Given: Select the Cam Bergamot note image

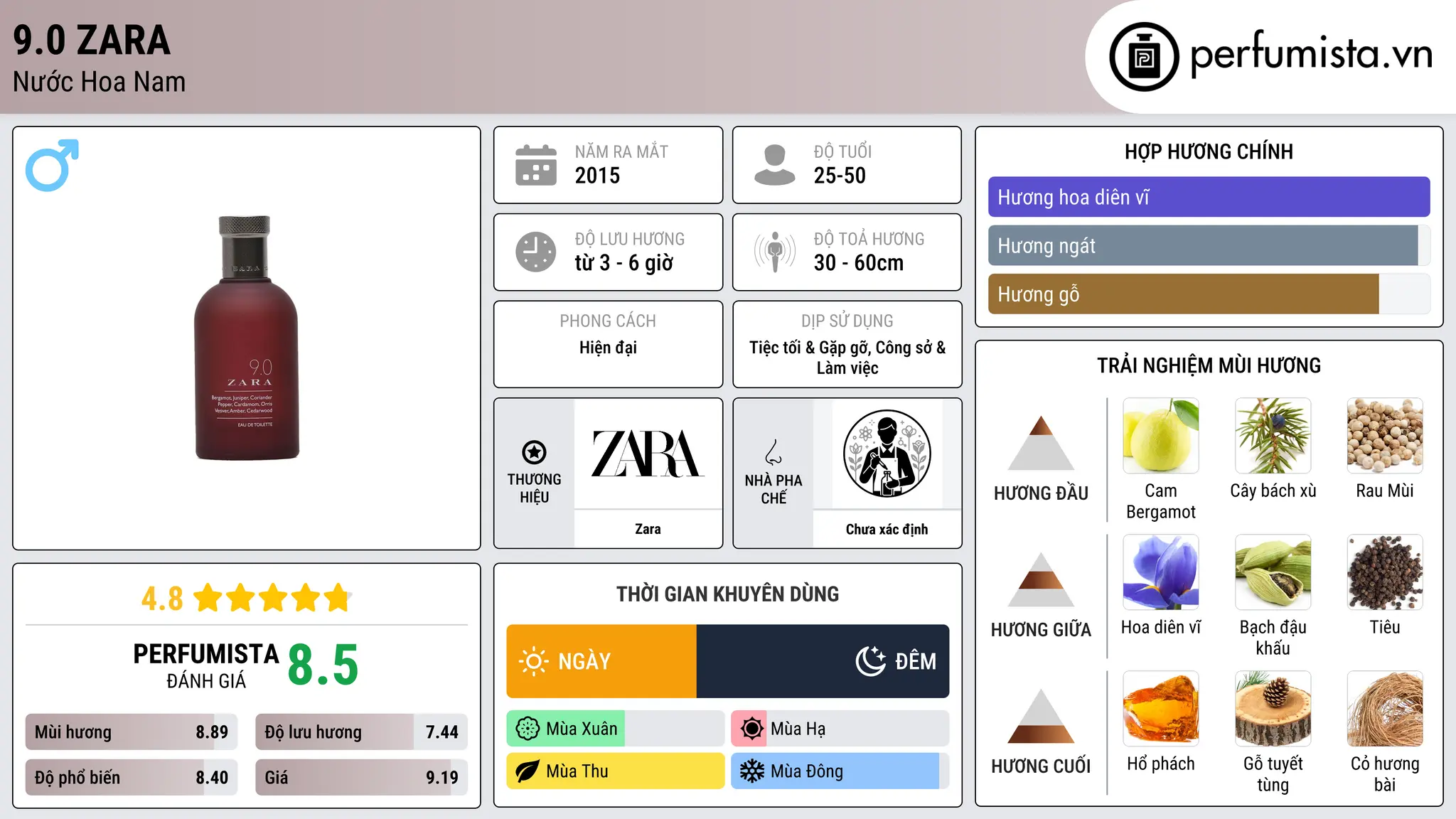Looking at the screenshot, I should 1161,436.
